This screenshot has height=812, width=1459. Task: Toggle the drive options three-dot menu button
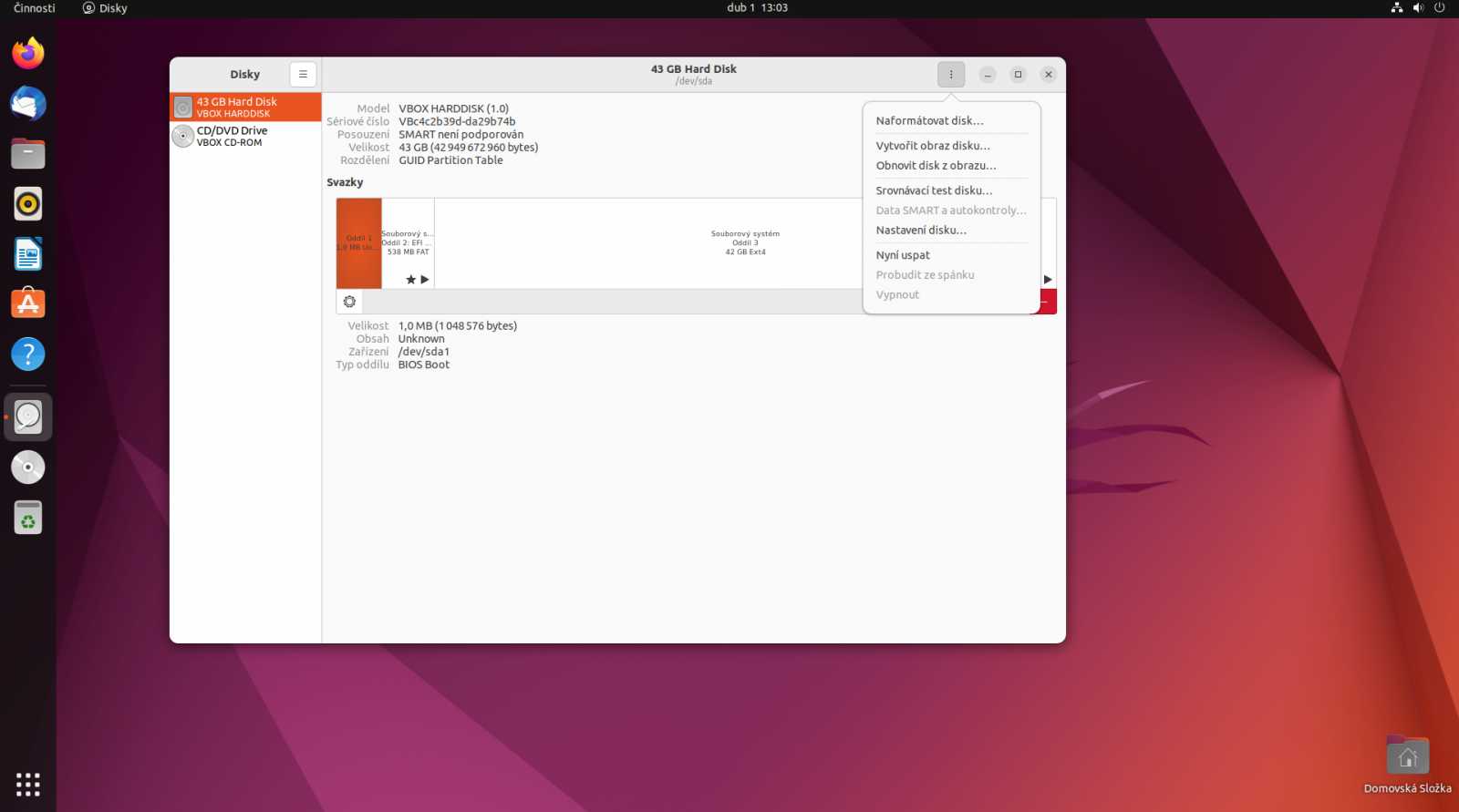951,75
